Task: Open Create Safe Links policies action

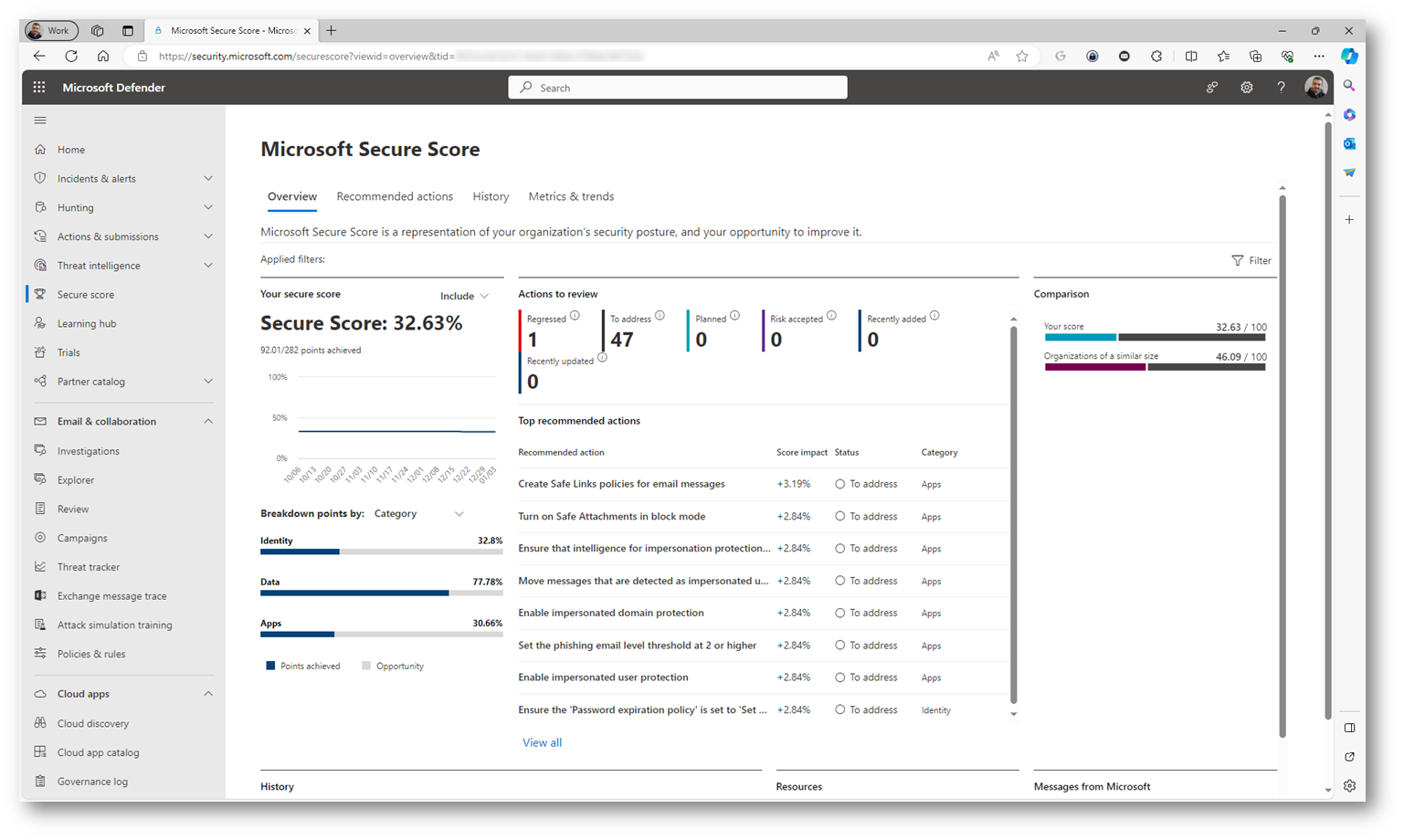Action: 621,484
